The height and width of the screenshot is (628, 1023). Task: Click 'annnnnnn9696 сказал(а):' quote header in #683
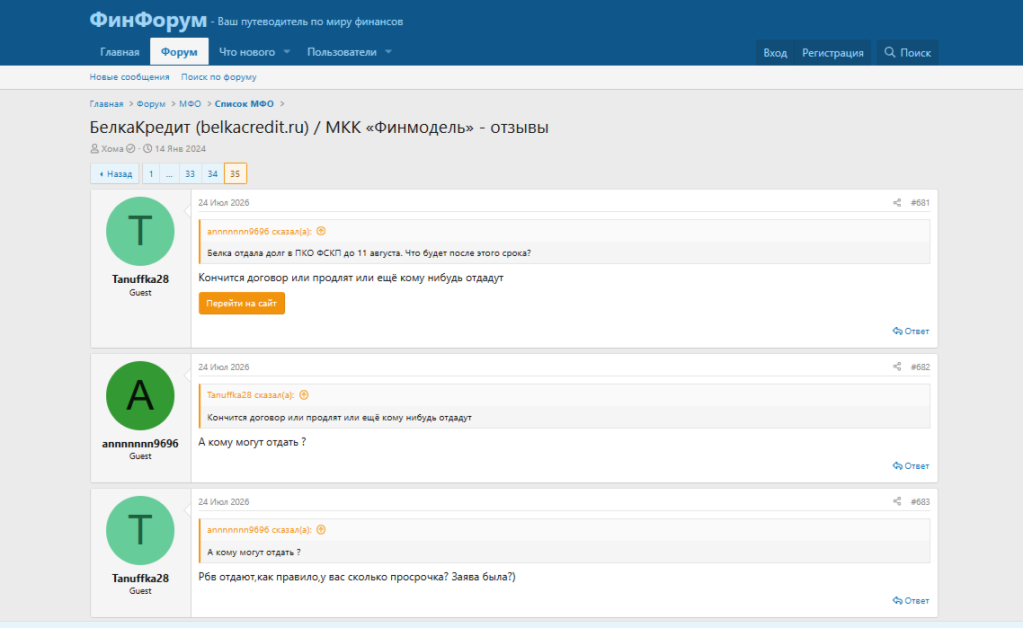259,530
